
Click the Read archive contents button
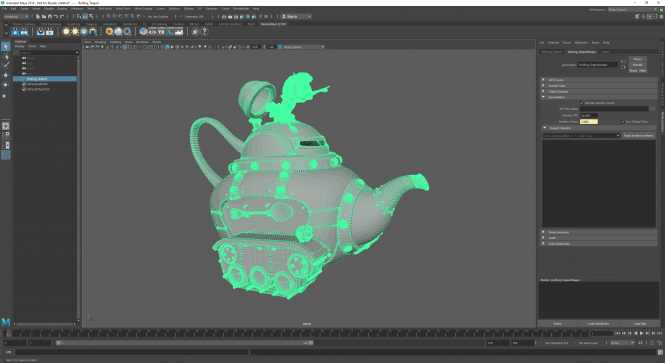(638, 136)
